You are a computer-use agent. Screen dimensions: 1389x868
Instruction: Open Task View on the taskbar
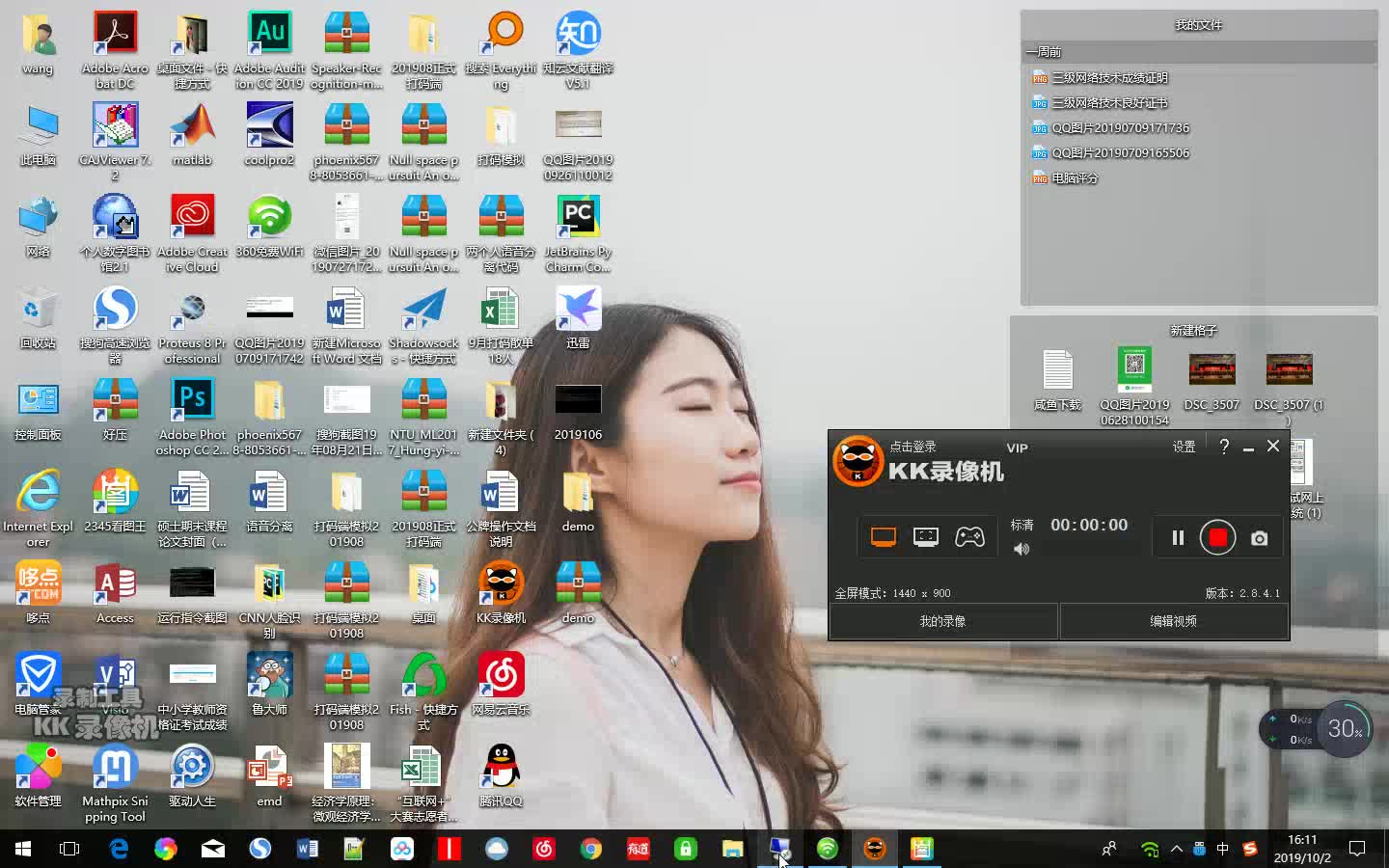(69, 849)
